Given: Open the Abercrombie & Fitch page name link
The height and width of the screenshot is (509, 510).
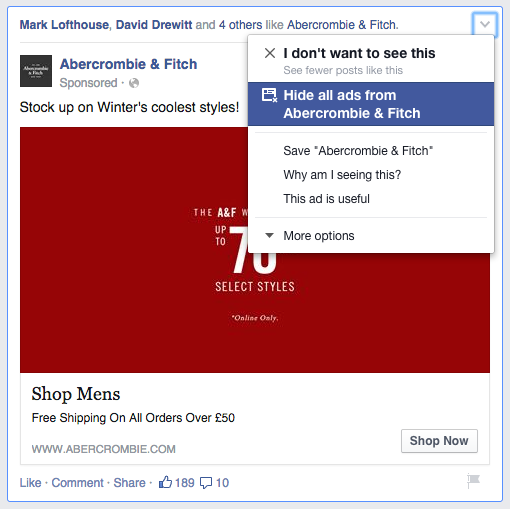Looking at the screenshot, I should pos(128,64).
